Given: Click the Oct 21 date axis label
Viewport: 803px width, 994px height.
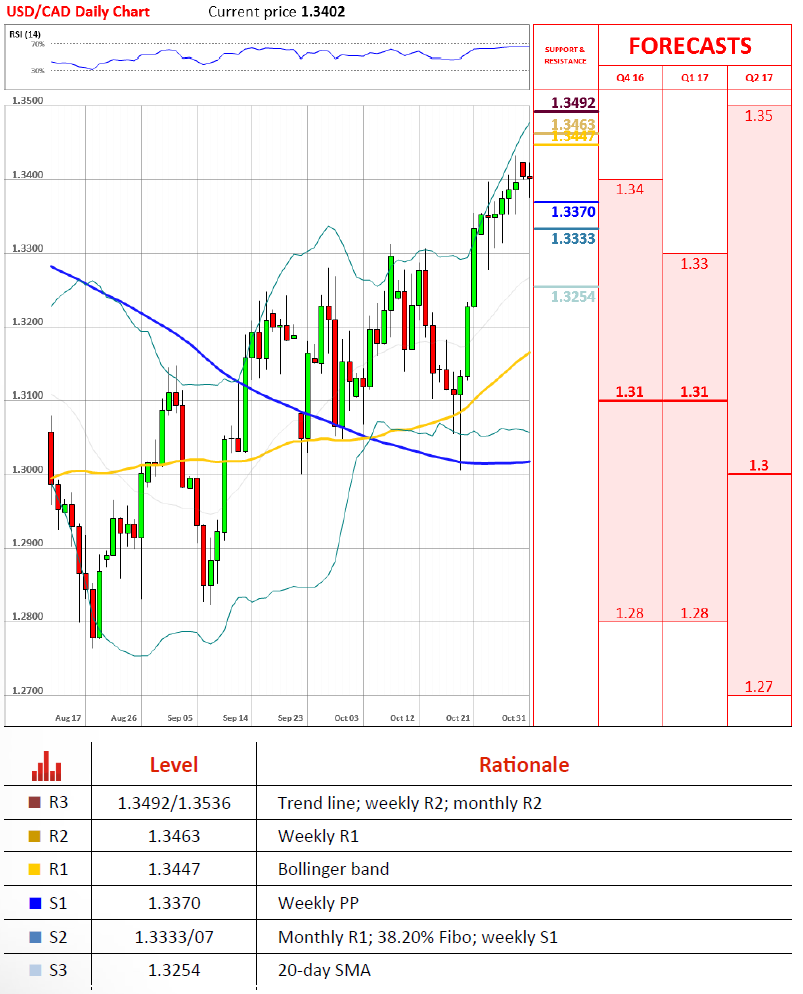Looking at the screenshot, I should [458, 718].
